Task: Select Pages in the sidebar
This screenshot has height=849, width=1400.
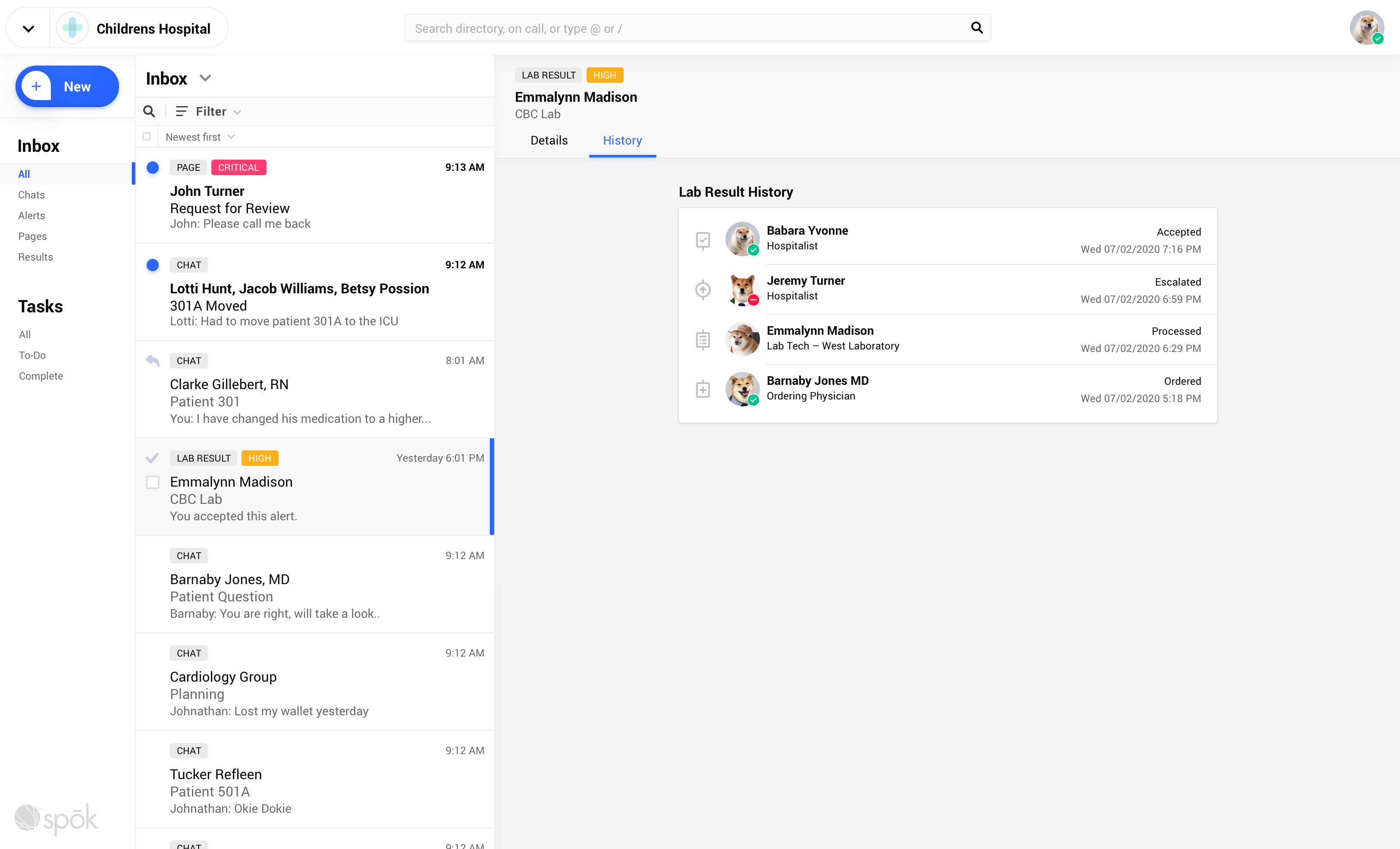Action: tap(32, 236)
